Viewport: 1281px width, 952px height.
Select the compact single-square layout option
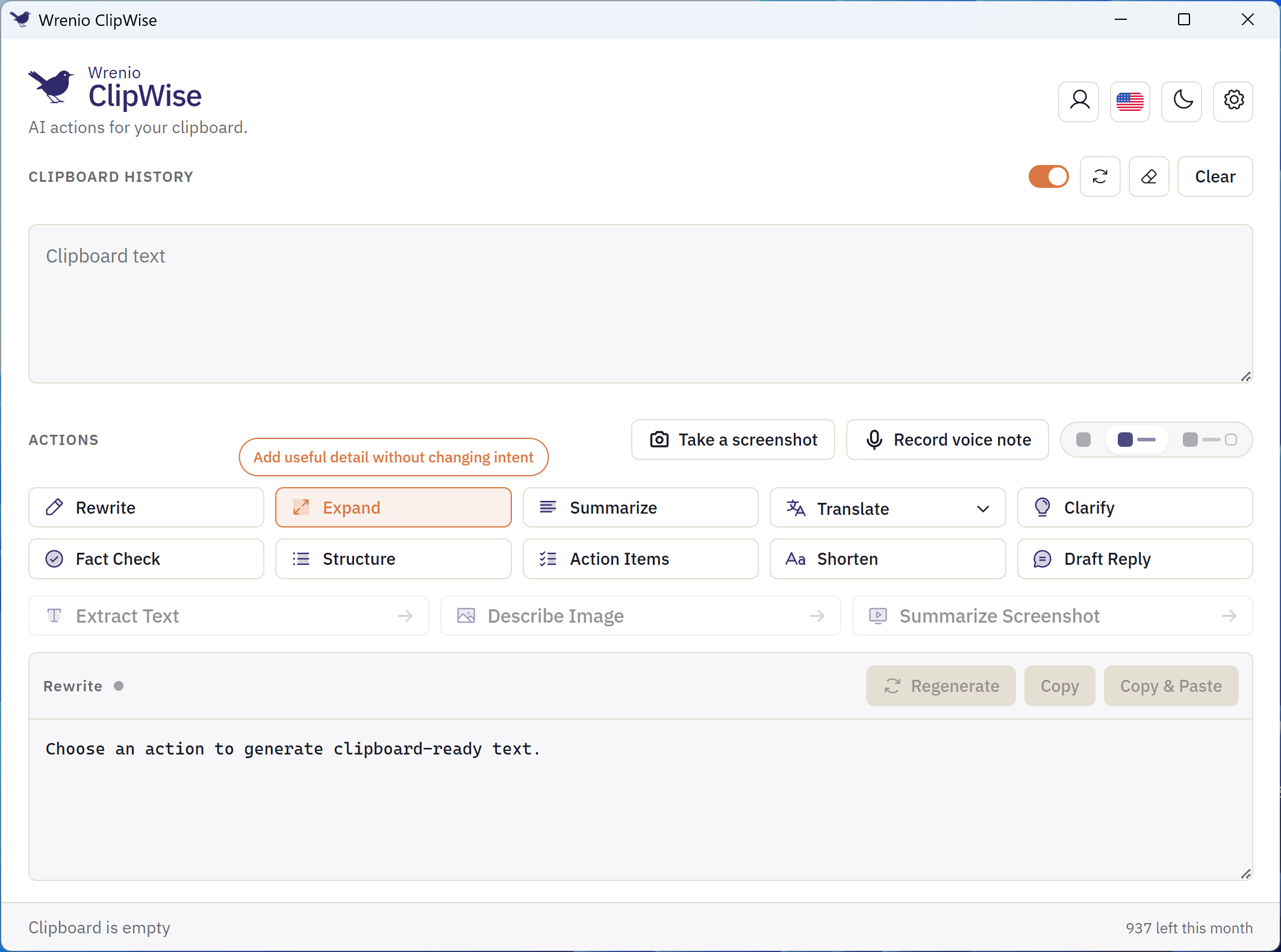click(1083, 440)
